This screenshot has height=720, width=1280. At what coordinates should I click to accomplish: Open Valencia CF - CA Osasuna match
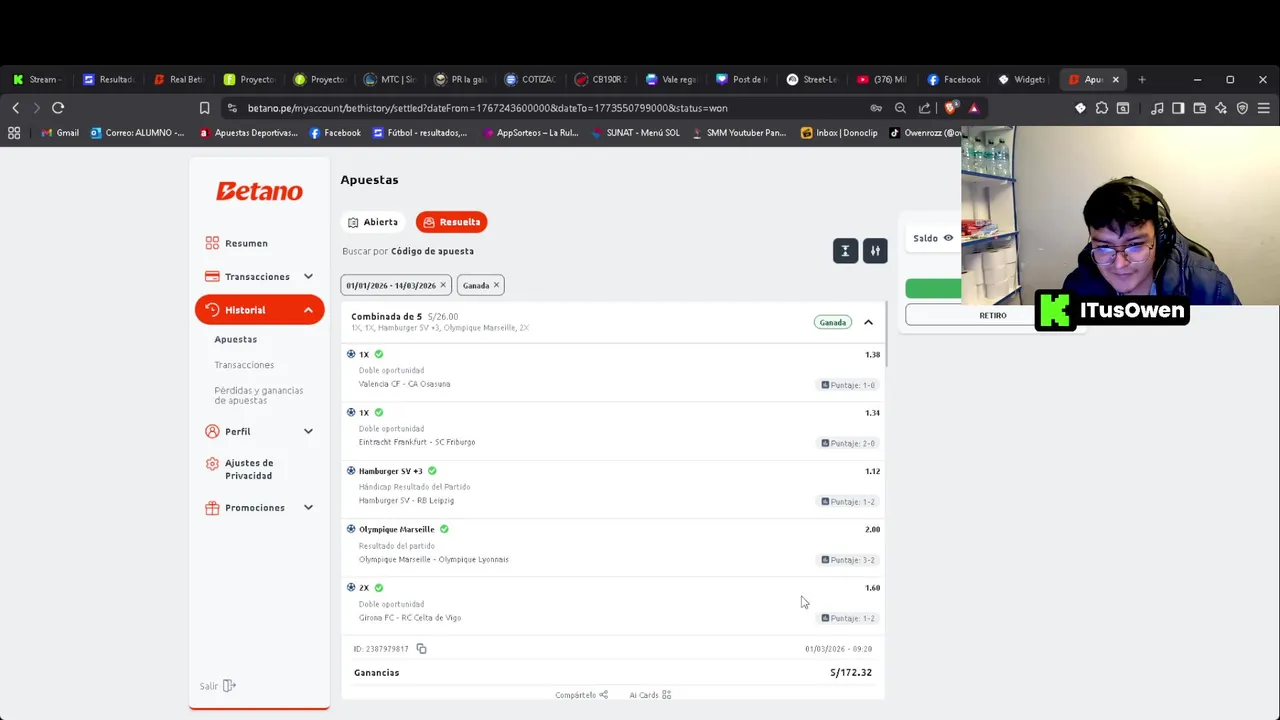pyautogui.click(x=404, y=384)
